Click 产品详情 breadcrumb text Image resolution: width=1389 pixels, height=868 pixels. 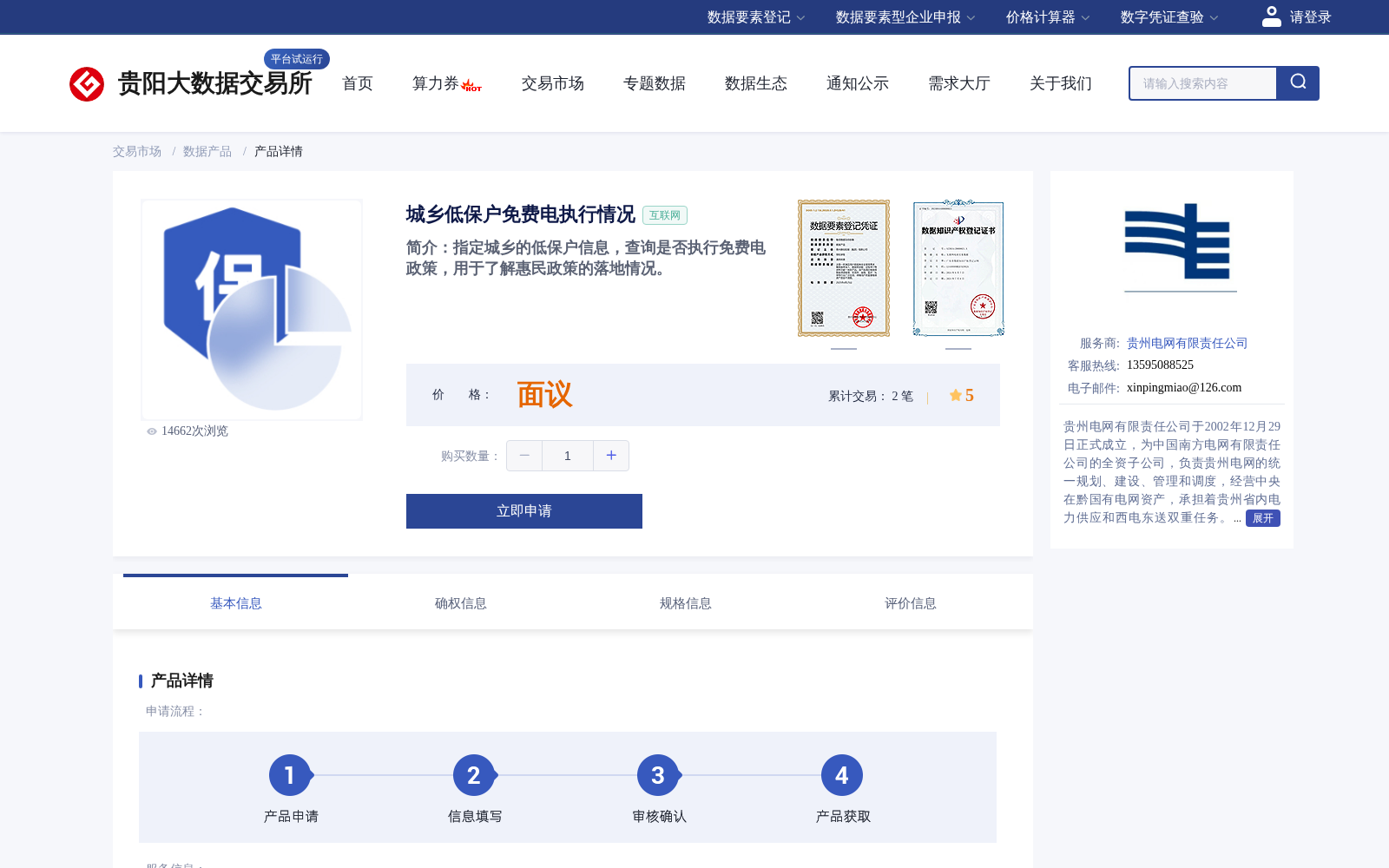tap(279, 151)
